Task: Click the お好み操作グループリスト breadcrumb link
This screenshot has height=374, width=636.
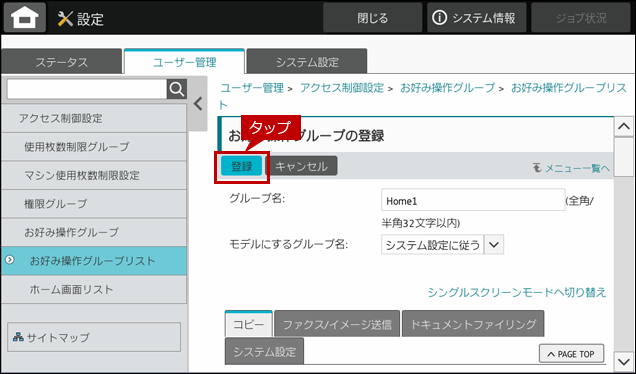Action: tap(569, 88)
